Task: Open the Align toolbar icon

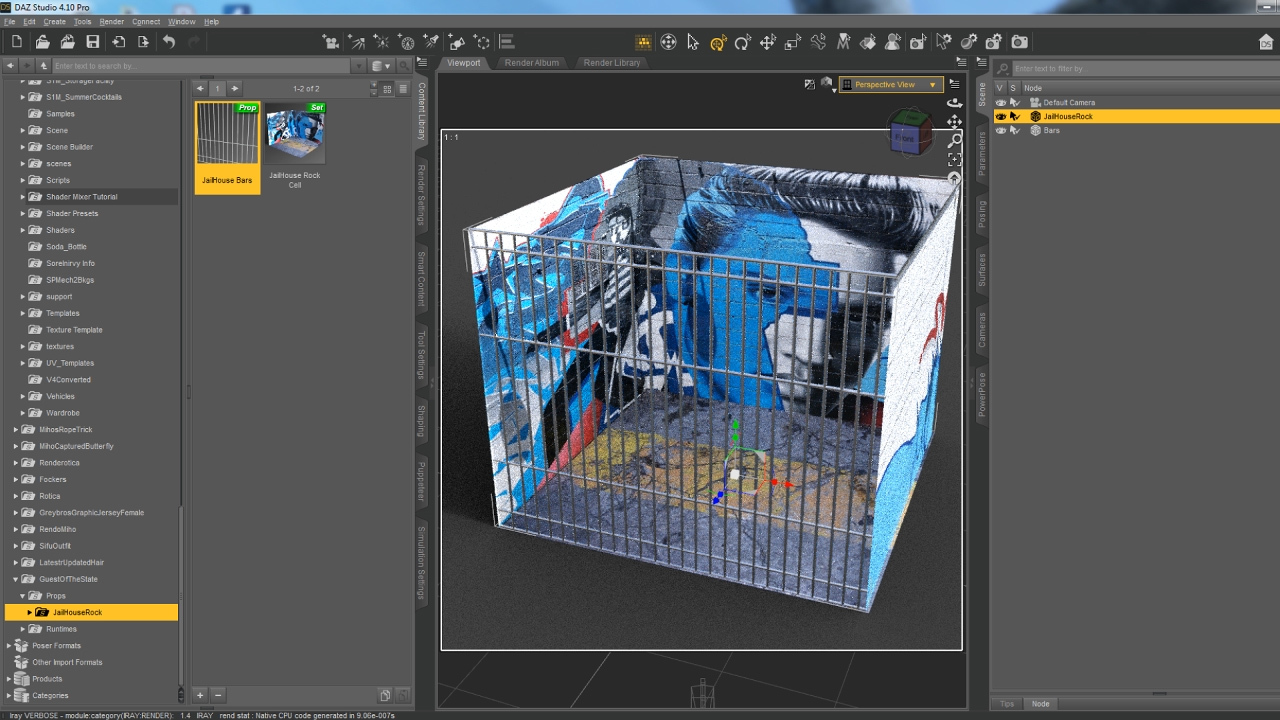Action: click(x=506, y=42)
